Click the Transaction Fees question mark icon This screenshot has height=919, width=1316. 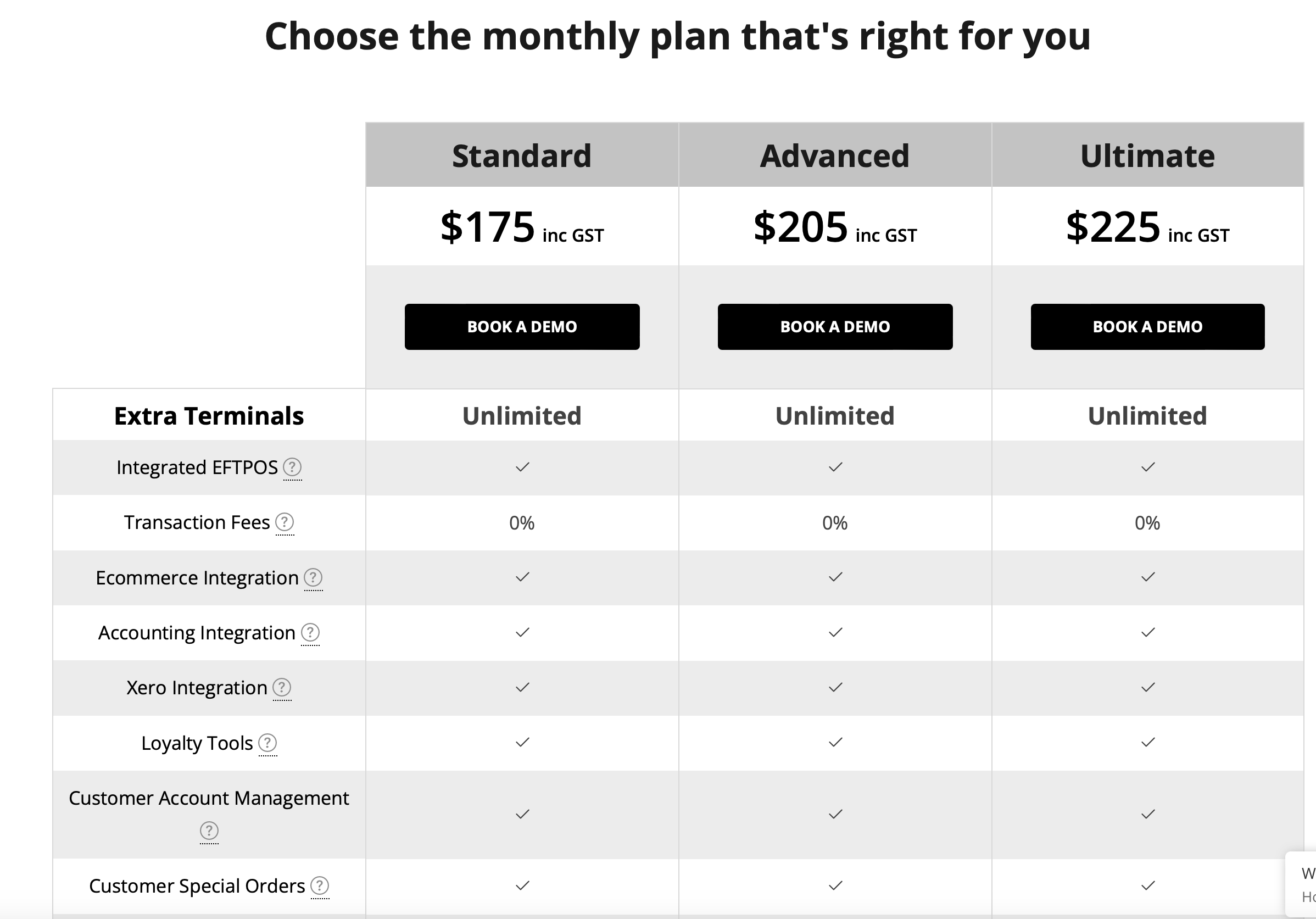(x=285, y=522)
